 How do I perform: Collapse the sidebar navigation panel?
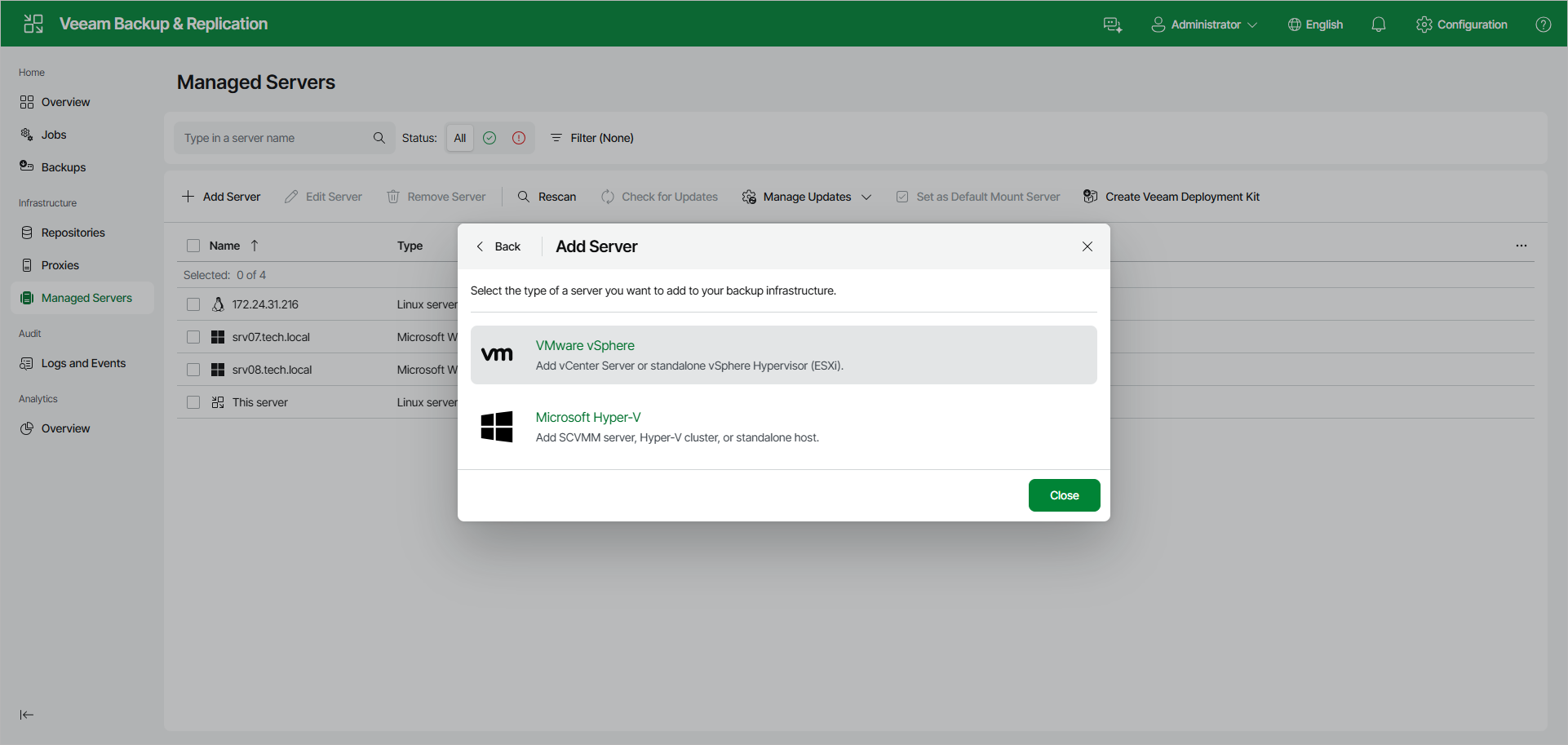[x=27, y=715]
